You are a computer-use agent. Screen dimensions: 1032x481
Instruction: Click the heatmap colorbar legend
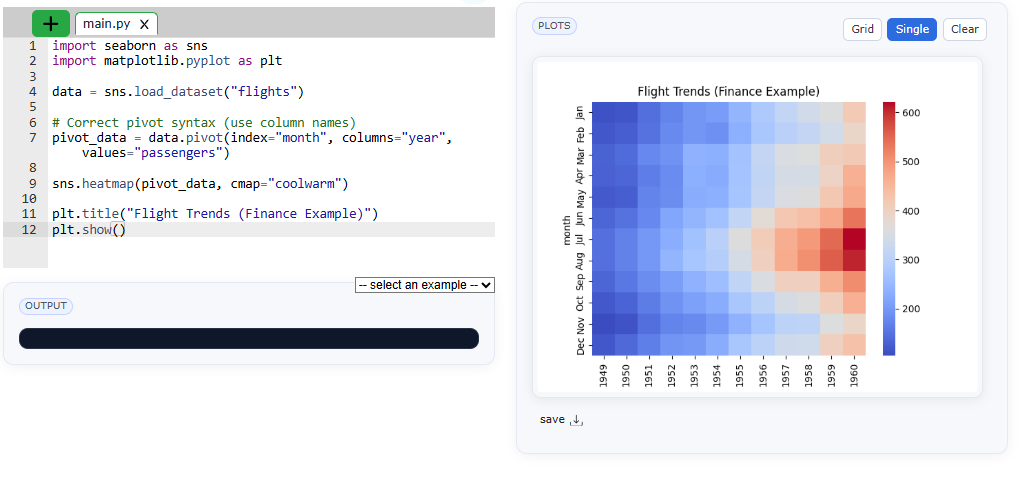coord(890,228)
